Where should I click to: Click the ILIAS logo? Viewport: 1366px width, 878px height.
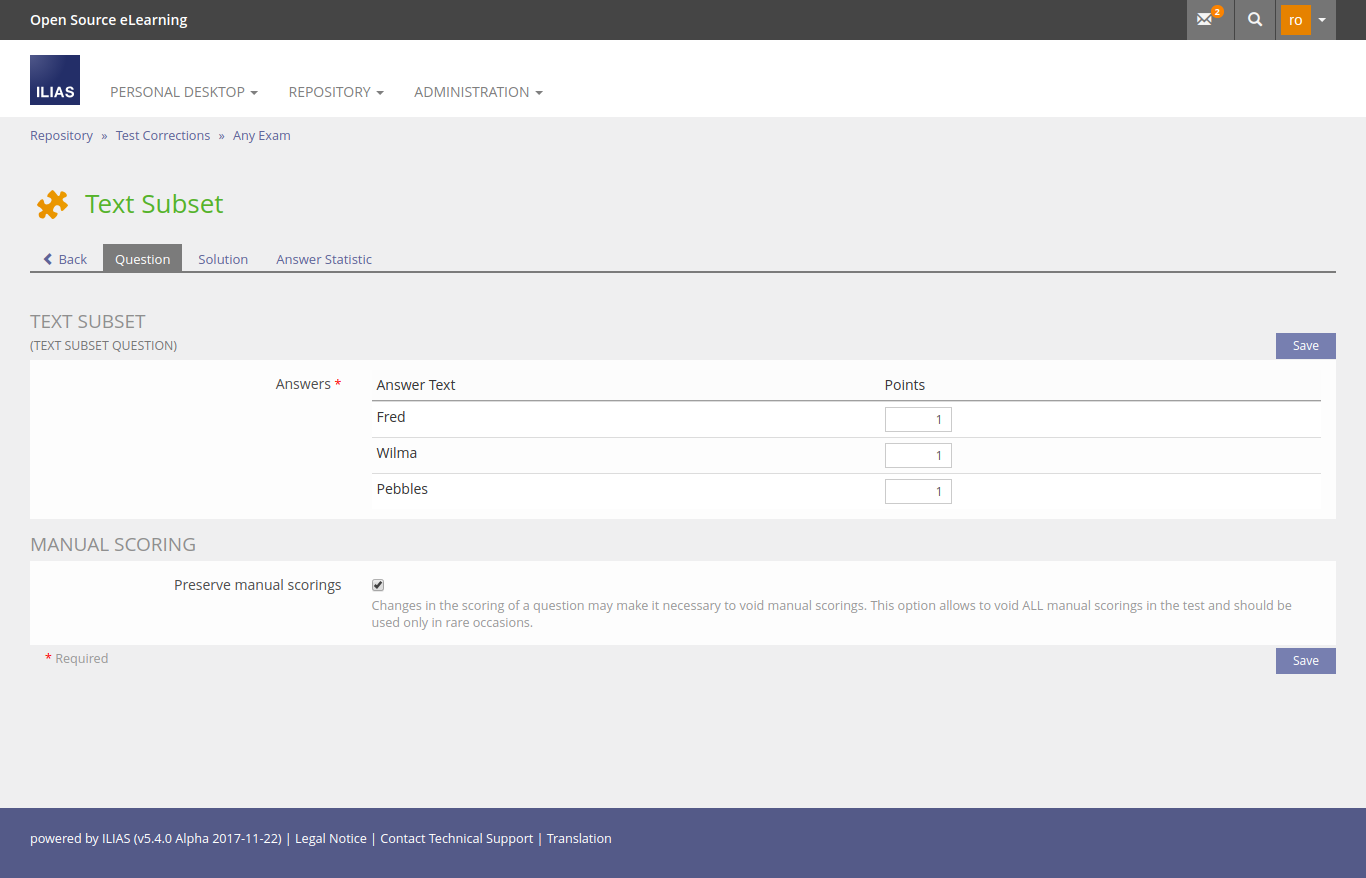[x=55, y=80]
